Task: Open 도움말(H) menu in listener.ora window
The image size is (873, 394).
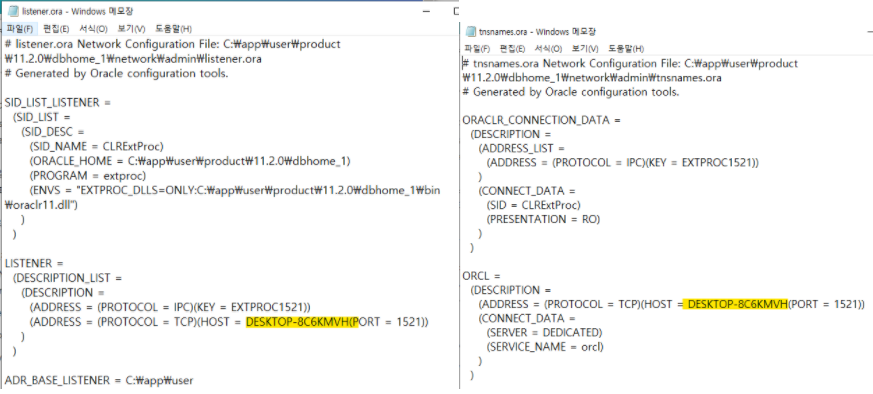Action: [173, 29]
